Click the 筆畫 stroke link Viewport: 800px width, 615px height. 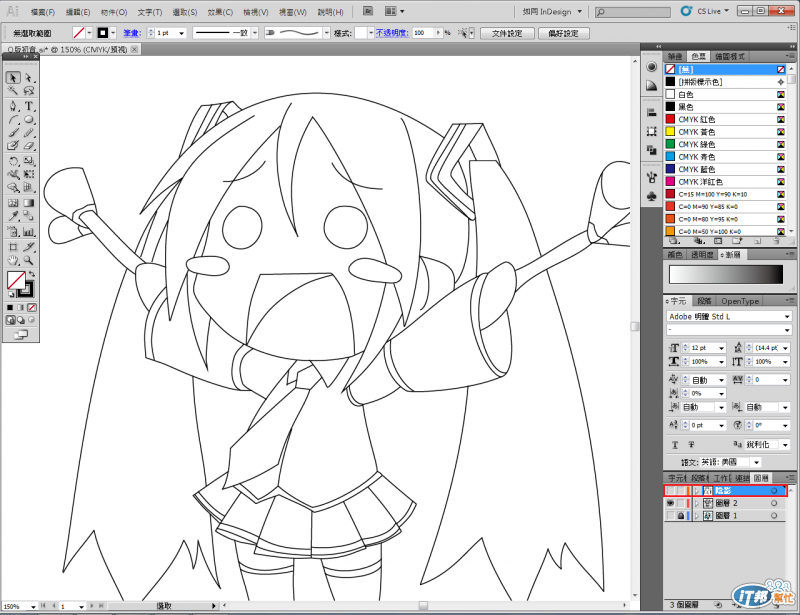pyautogui.click(x=132, y=33)
